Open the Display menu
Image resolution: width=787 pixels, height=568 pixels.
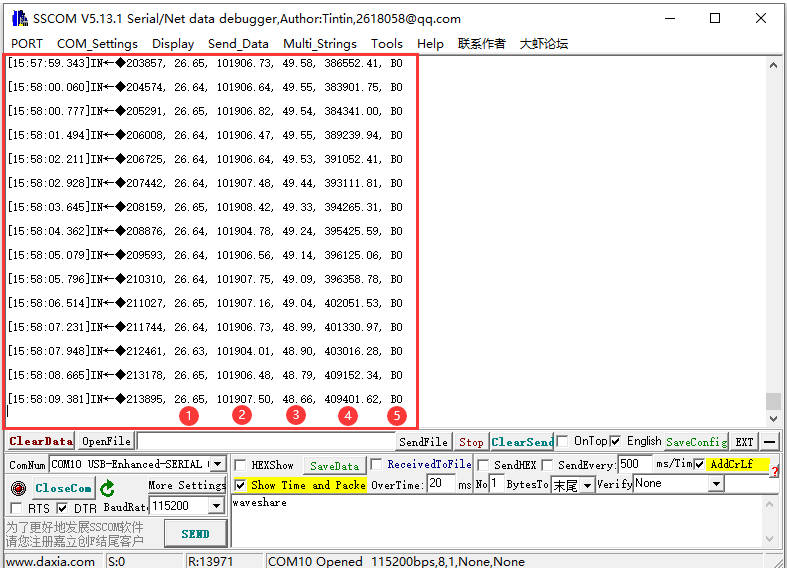click(173, 44)
